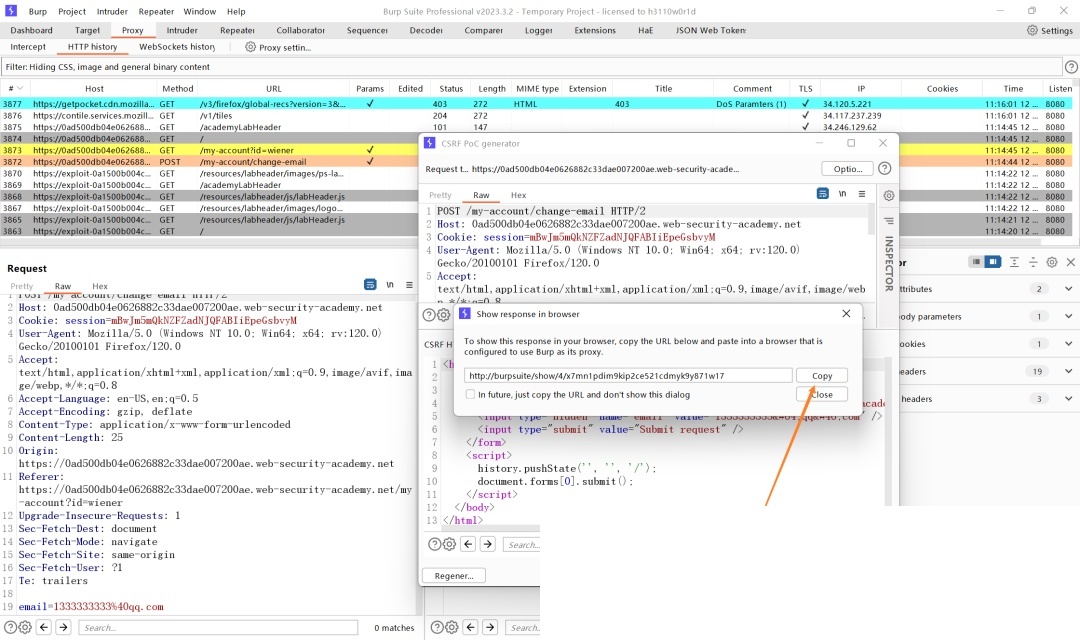Click scrollbar of CSRF PoC request editor

coord(871,220)
